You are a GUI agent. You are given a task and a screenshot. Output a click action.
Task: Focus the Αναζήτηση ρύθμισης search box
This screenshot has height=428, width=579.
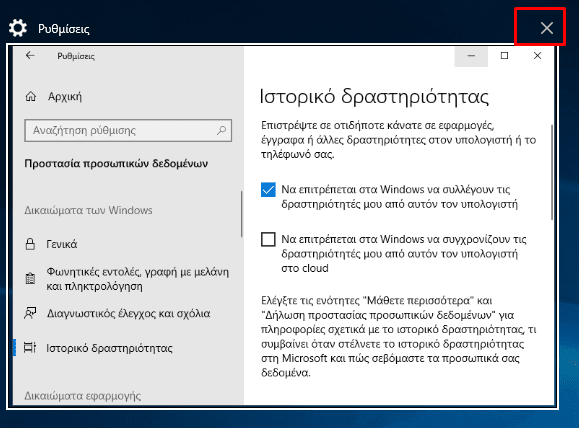[128, 130]
